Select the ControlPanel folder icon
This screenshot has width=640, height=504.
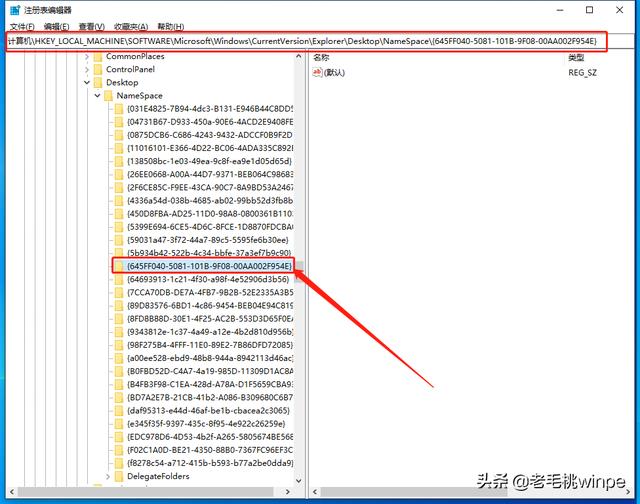pos(98,70)
